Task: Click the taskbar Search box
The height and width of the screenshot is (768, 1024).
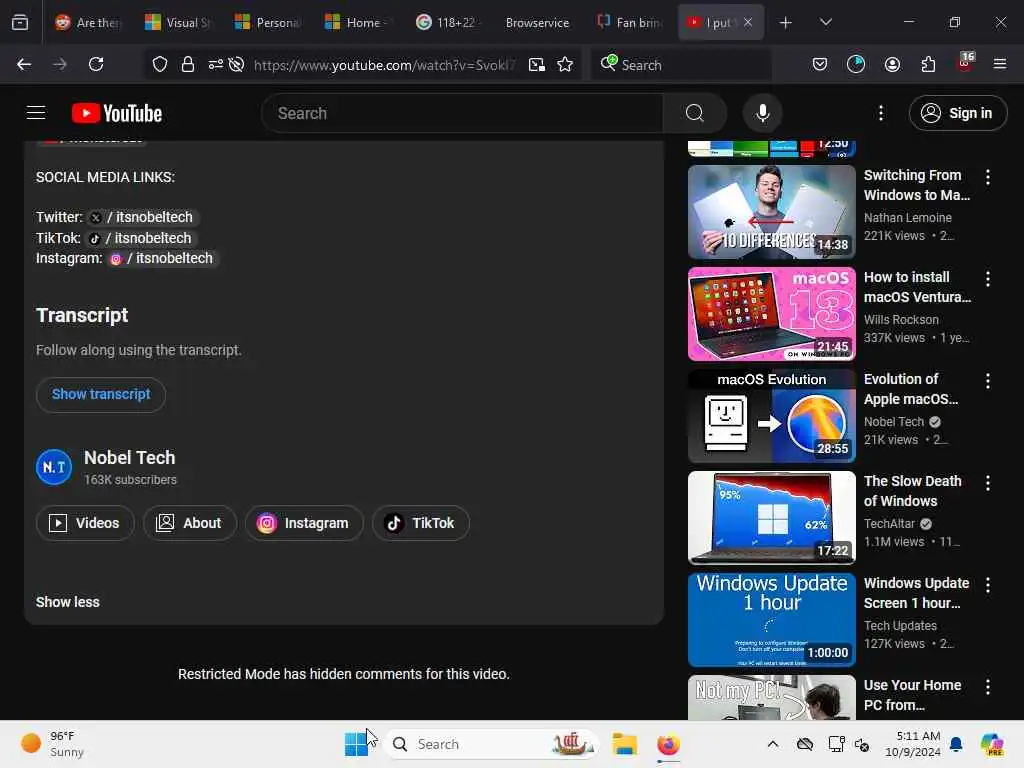Action: (491, 744)
